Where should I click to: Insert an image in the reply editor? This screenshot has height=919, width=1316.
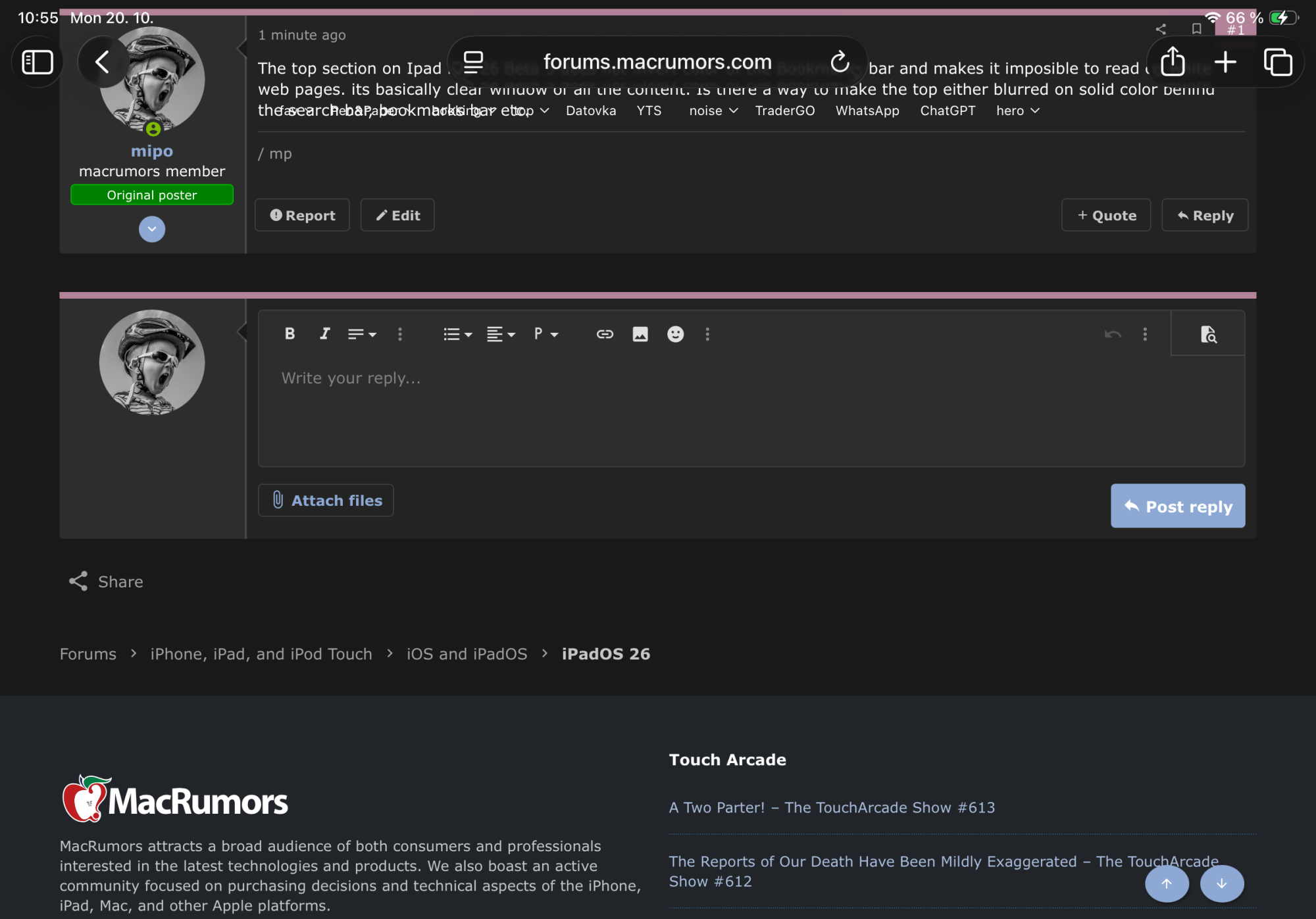[640, 334]
